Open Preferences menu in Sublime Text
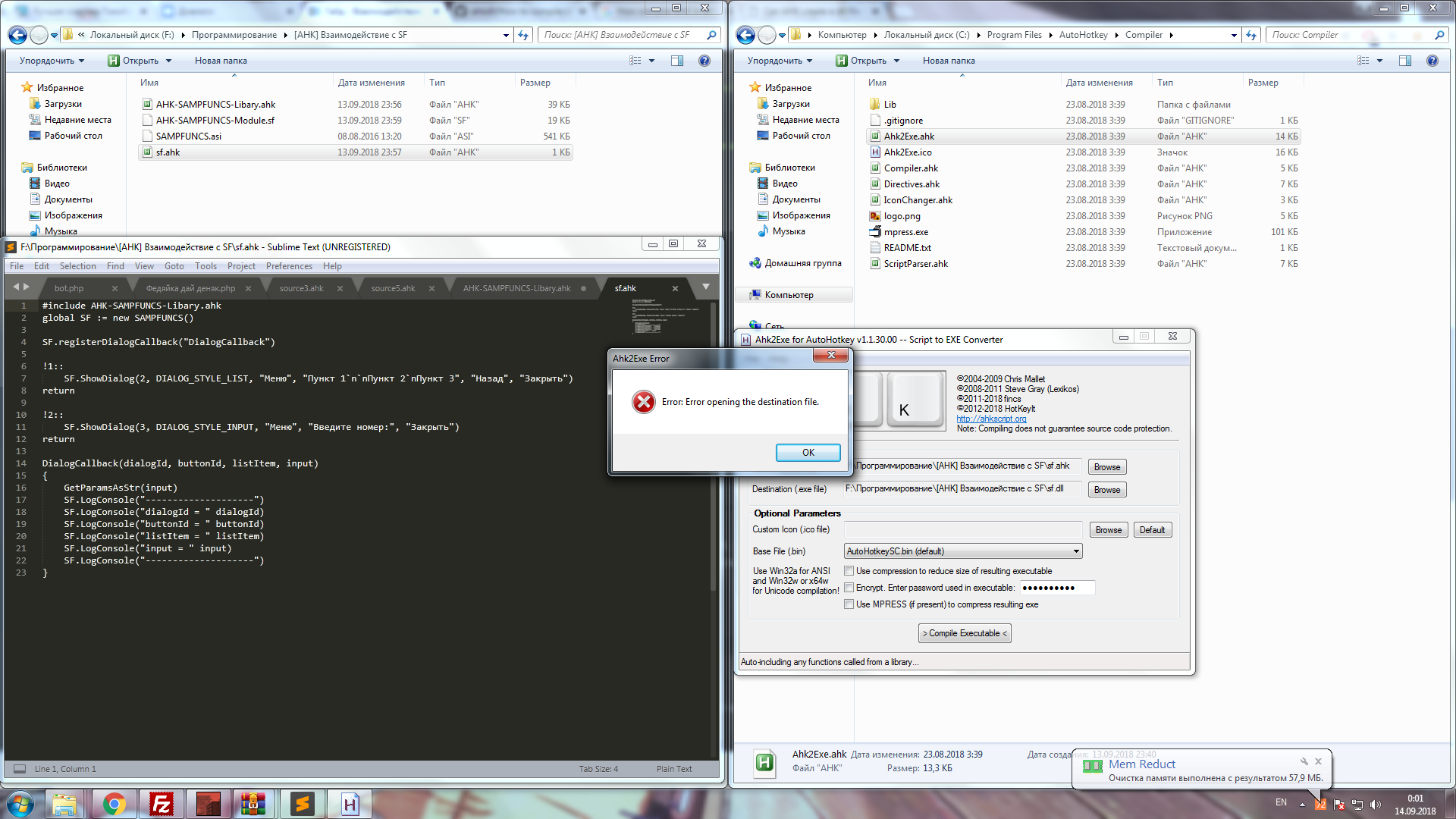Image resolution: width=1456 pixels, height=819 pixels. (x=289, y=266)
